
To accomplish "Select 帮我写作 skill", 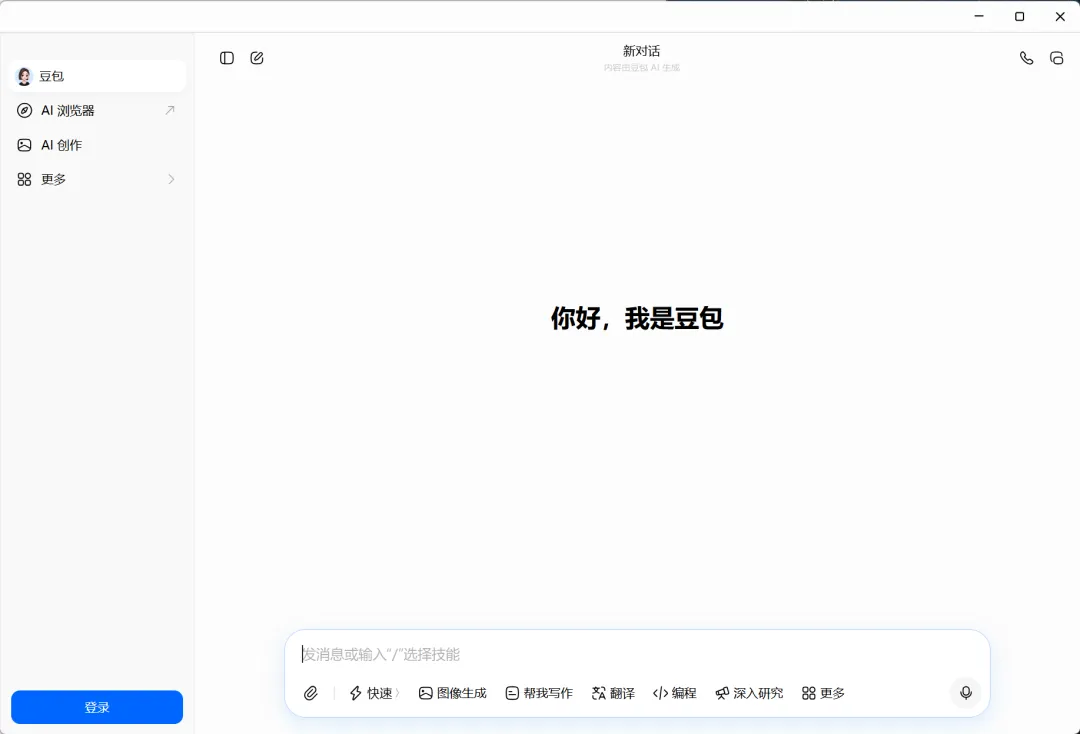I will pyautogui.click(x=539, y=693).
